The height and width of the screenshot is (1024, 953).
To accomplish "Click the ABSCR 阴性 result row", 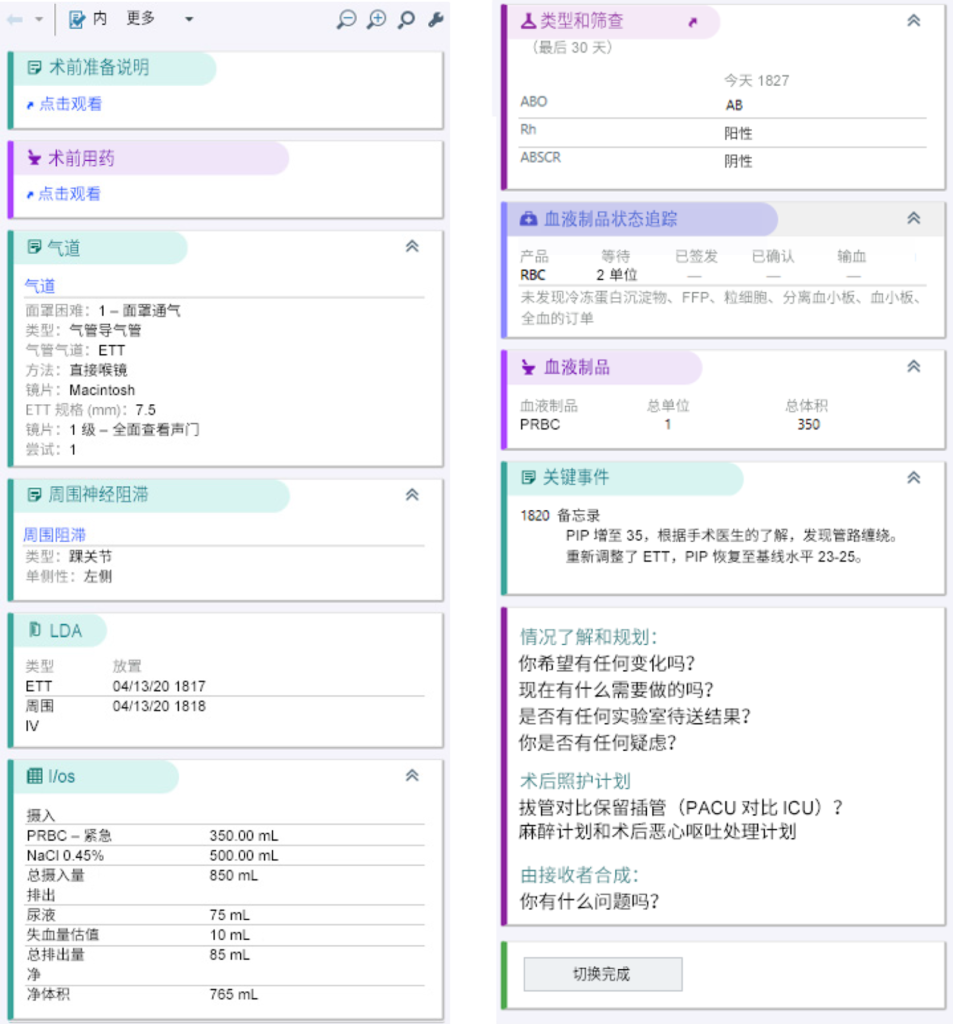I will pyautogui.click(x=723, y=160).
